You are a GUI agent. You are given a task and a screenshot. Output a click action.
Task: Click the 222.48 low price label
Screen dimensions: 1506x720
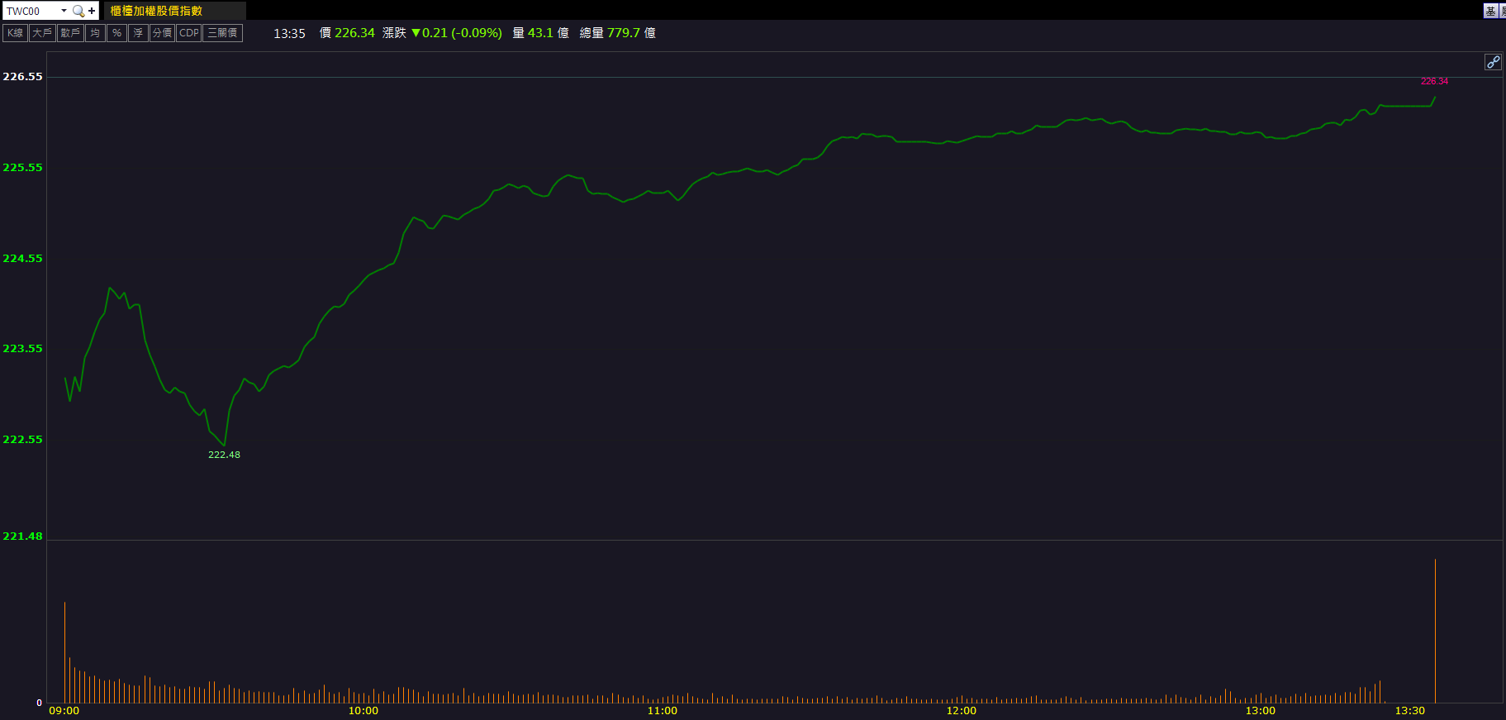[224, 455]
